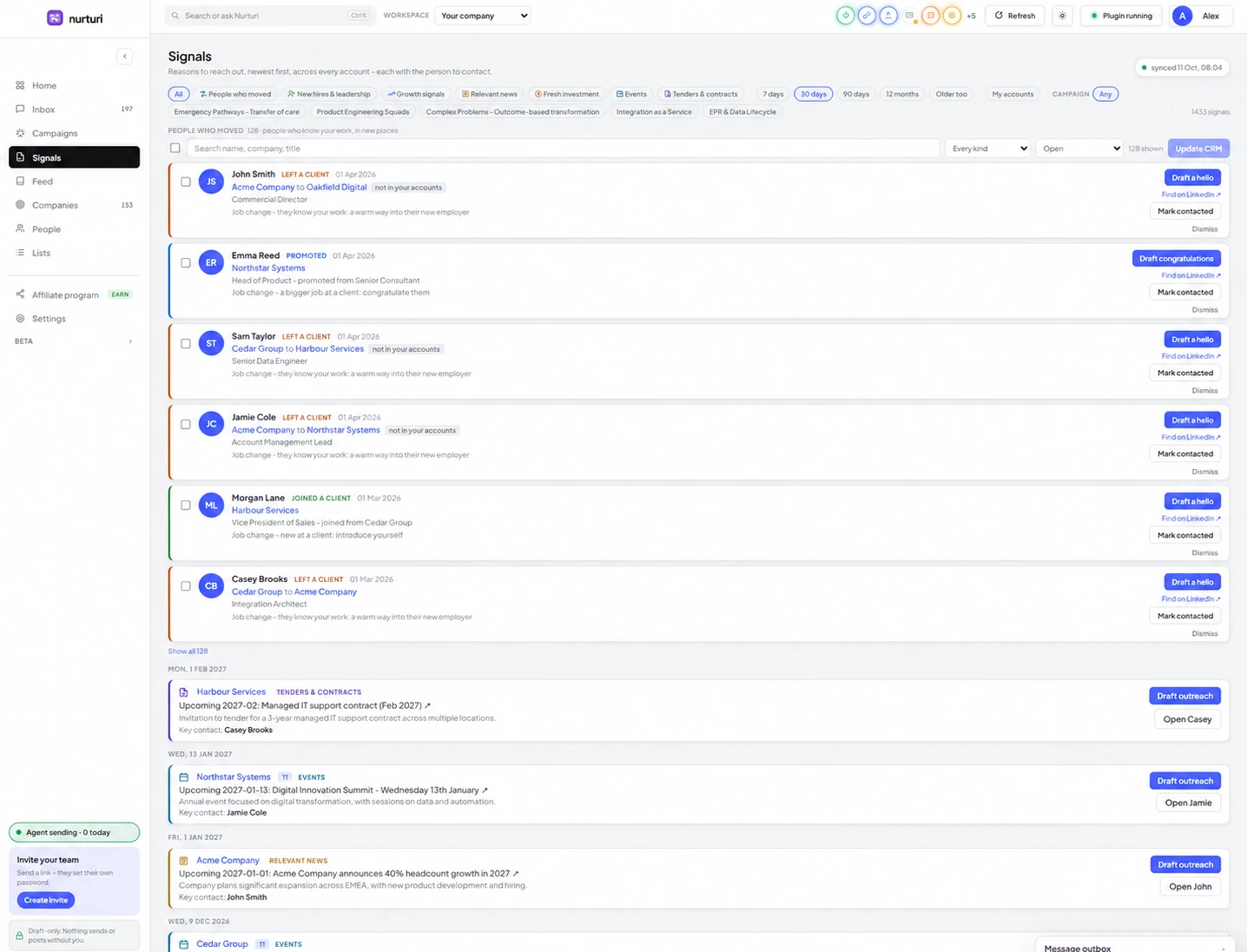Click the Feed sidebar icon
1247x952 pixels.
(x=20, y=181)
